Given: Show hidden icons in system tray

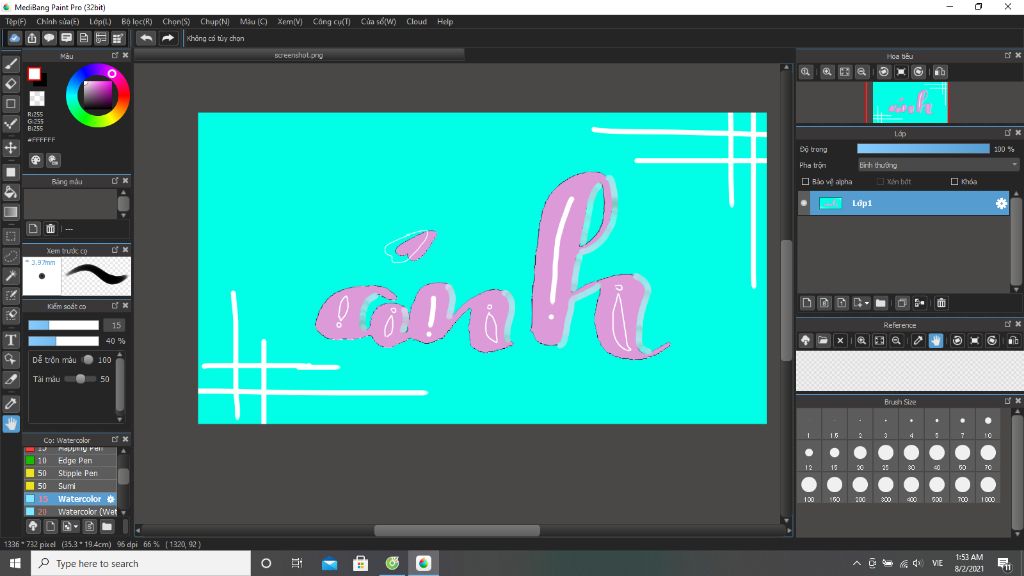Looking at the screenshot, I should pyautogui.click(x=856, y=563).
